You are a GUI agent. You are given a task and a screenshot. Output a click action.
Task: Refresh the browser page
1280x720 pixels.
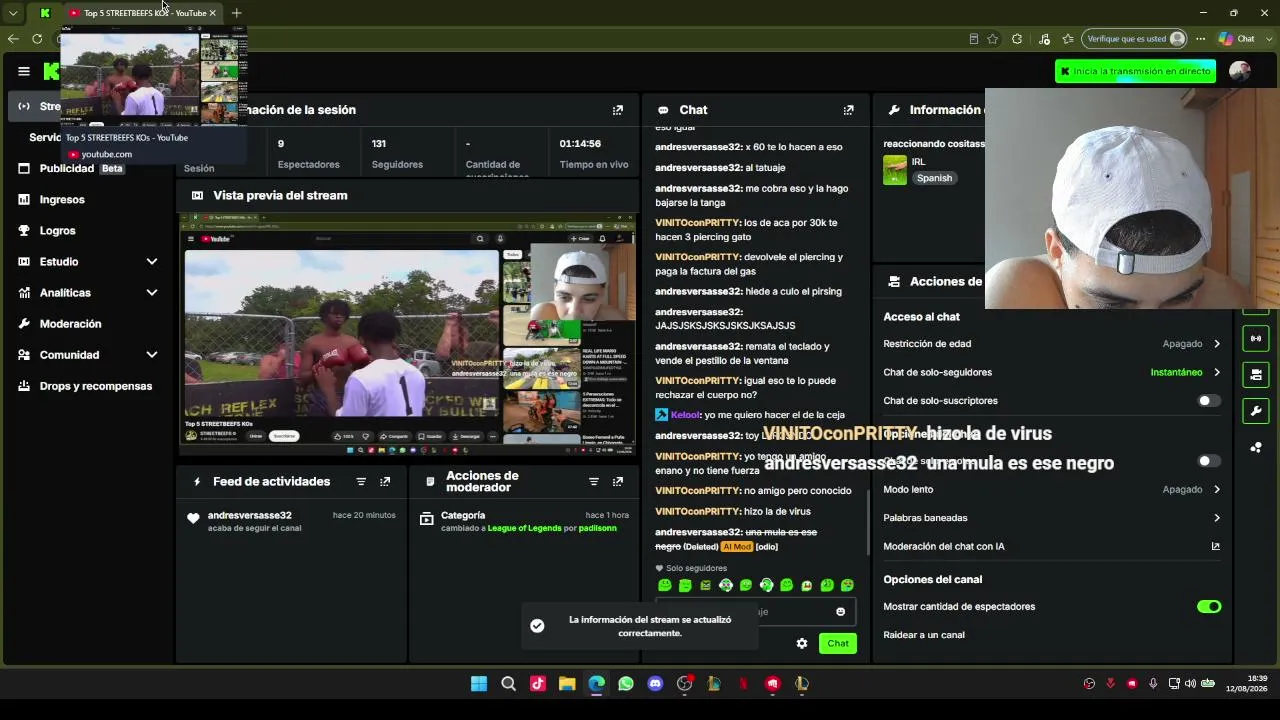(x=37, y=39)
